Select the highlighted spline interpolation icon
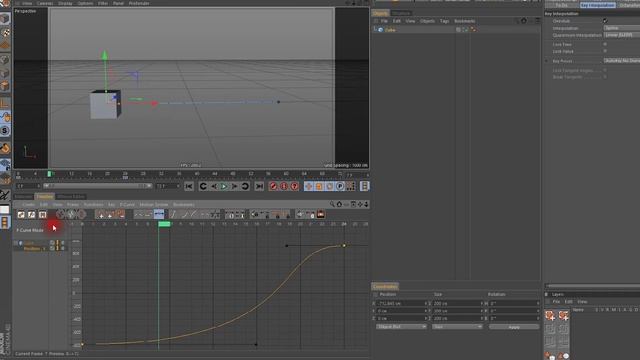Image resolution: width=640 pixels, height=360 pixels. click(x=159, y=214)
